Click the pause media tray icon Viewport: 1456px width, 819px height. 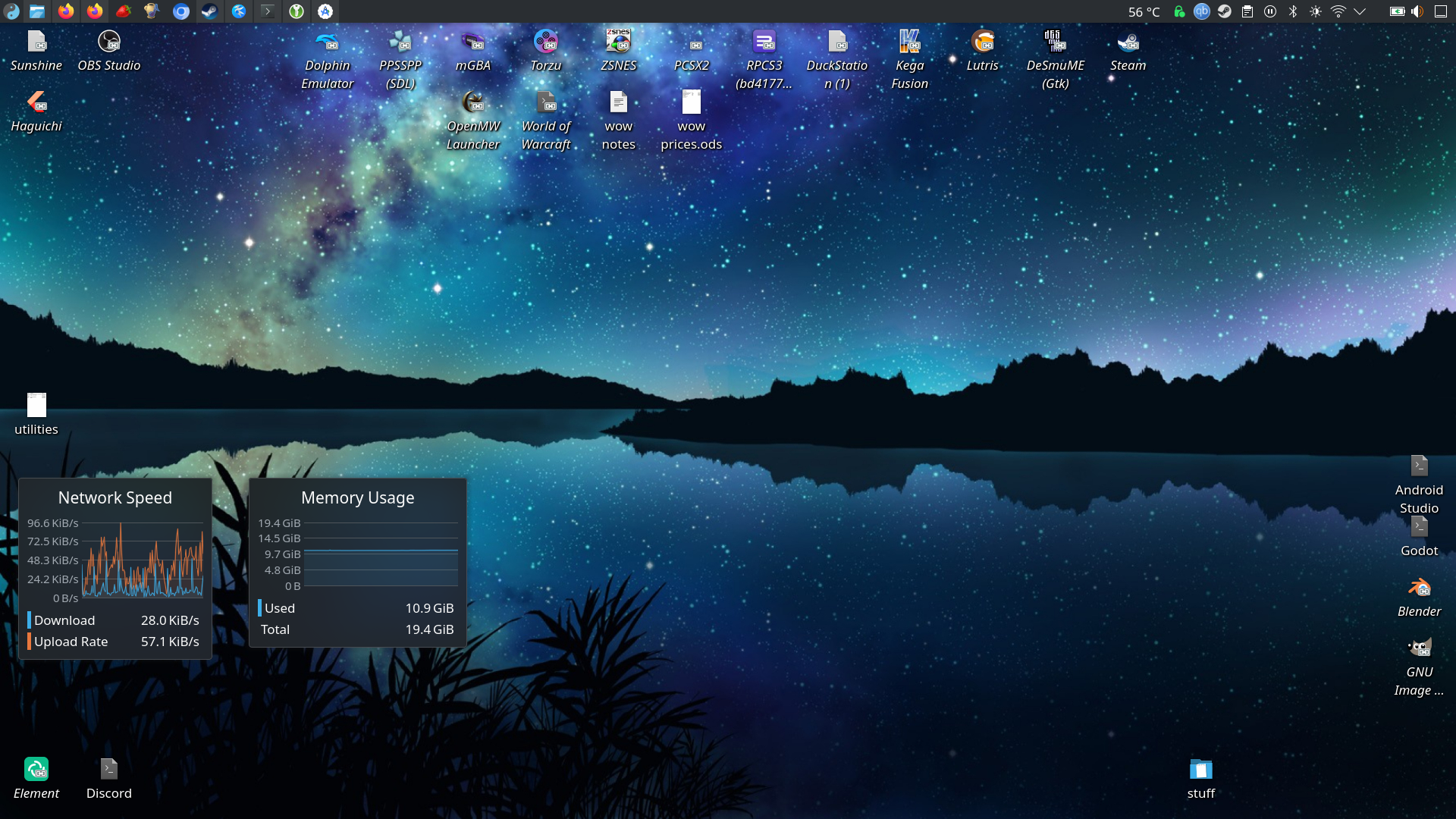1270,11
